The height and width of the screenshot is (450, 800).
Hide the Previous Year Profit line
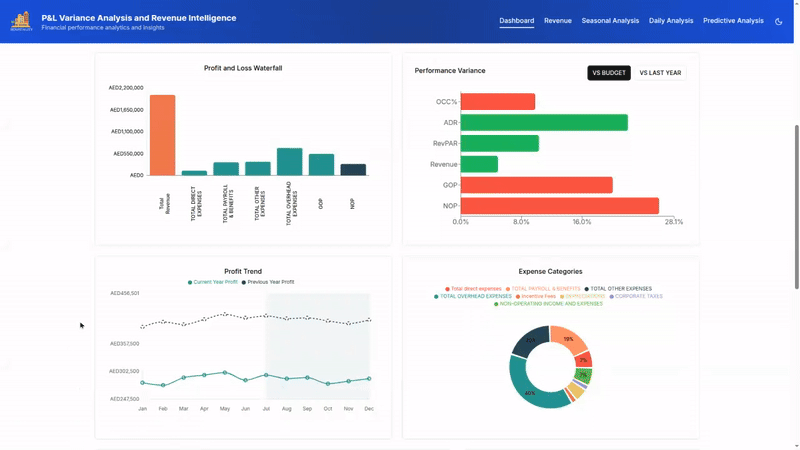(x=243, y=283)
